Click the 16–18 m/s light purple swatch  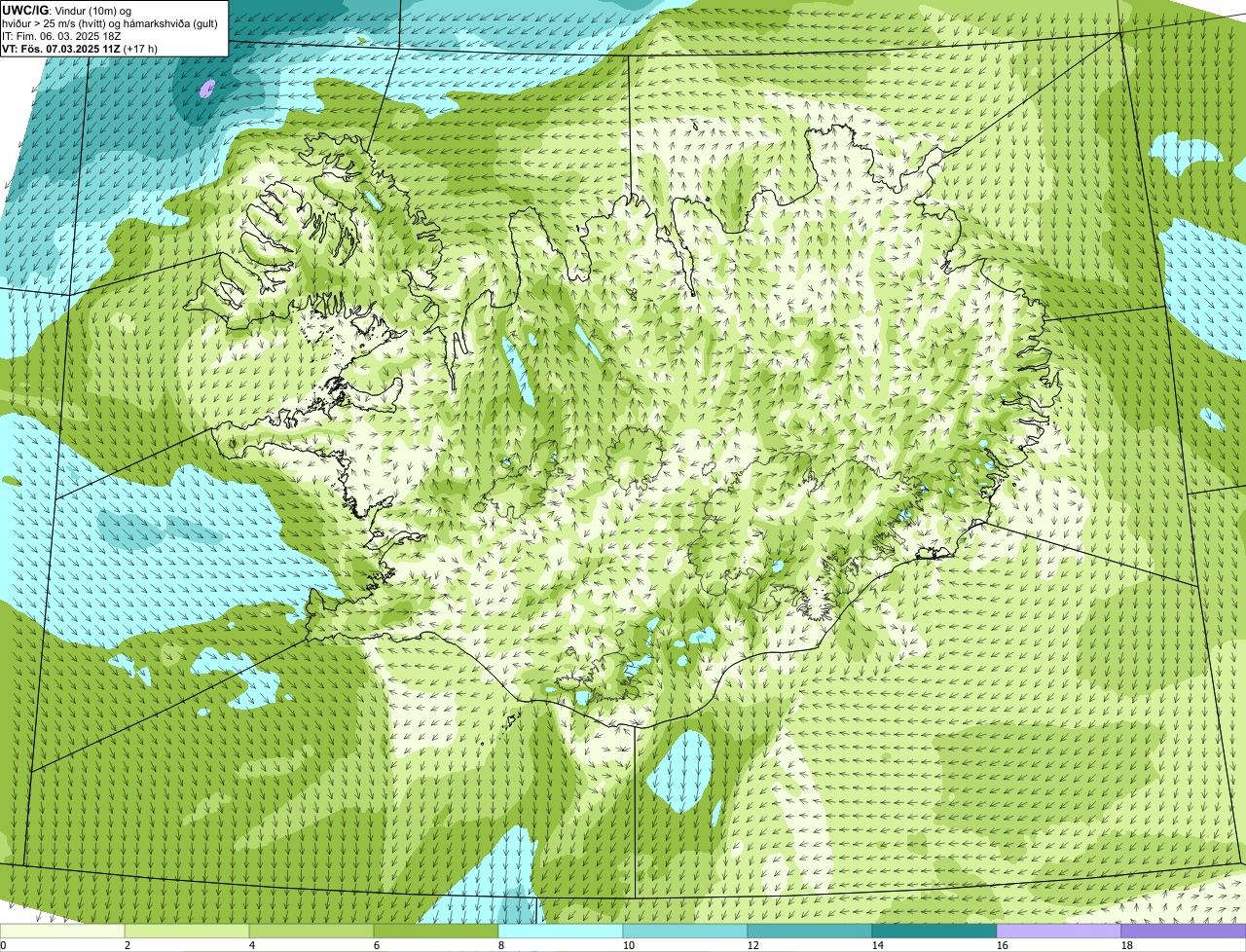(1059, 932)
